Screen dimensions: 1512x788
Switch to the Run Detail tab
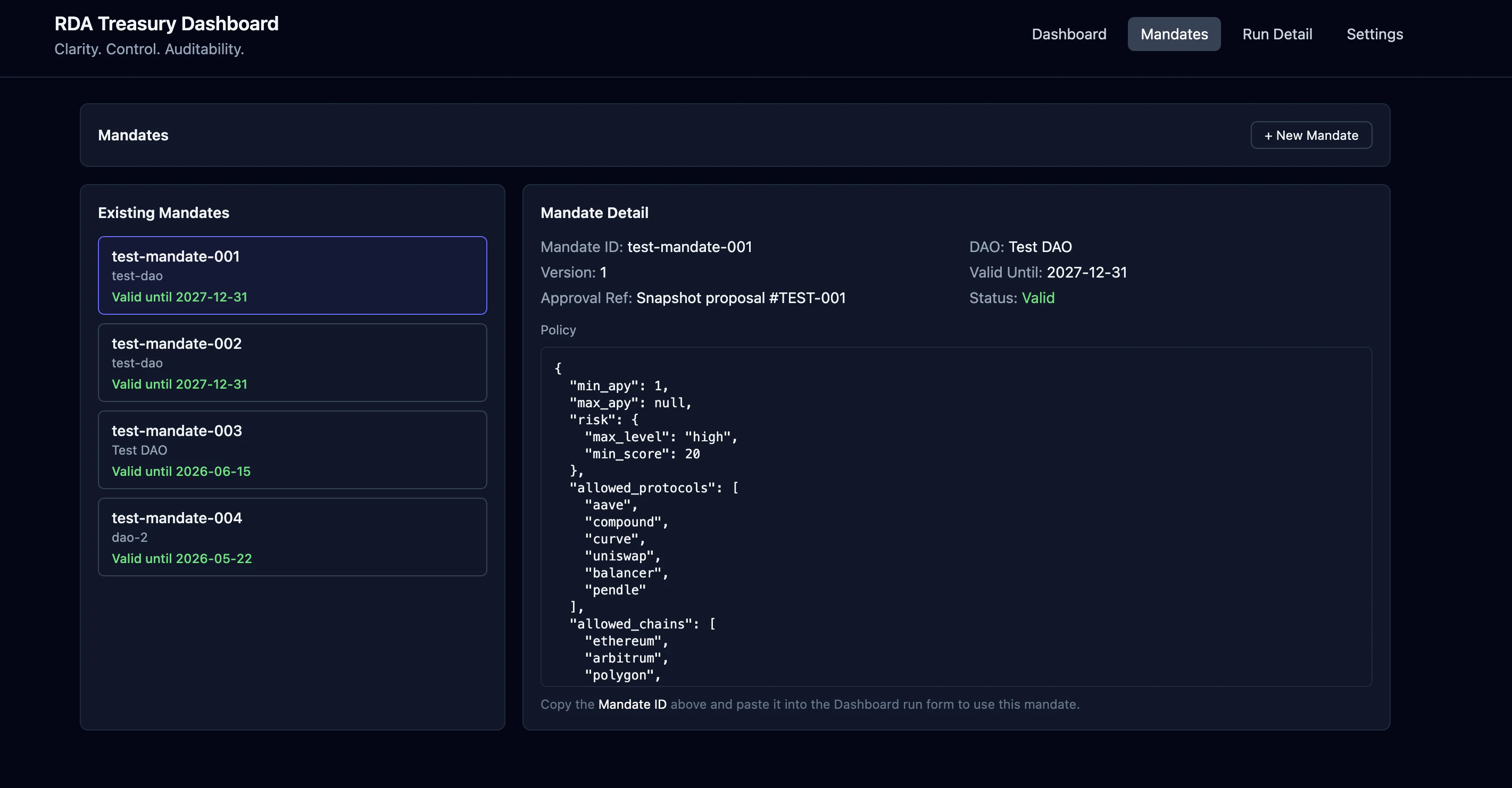pyautogui.click(x=1277, y=33)
